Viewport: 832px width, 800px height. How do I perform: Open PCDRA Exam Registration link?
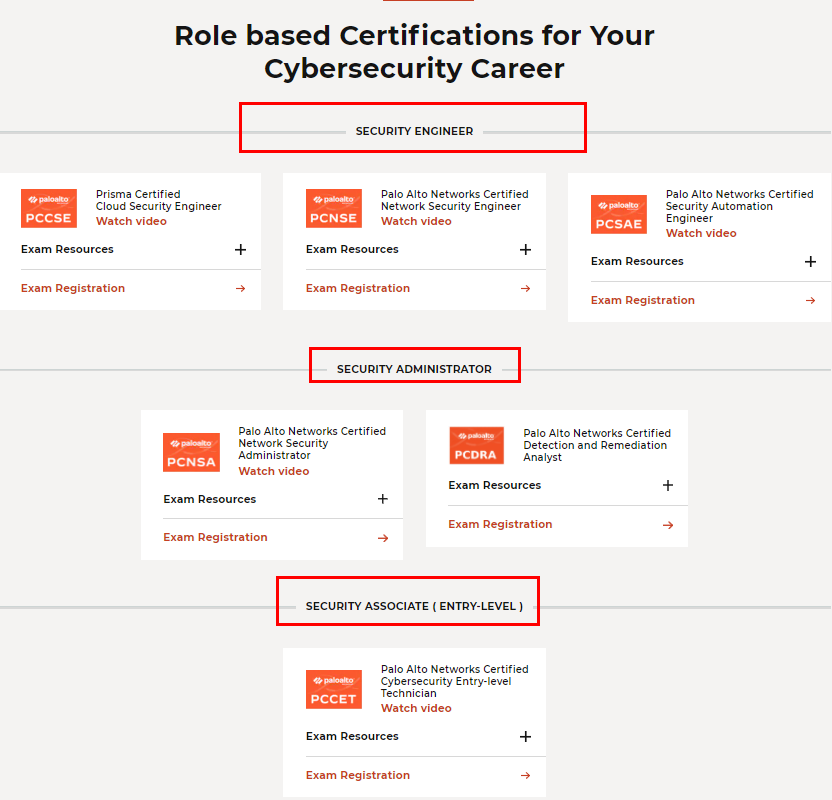click(500, 524)
